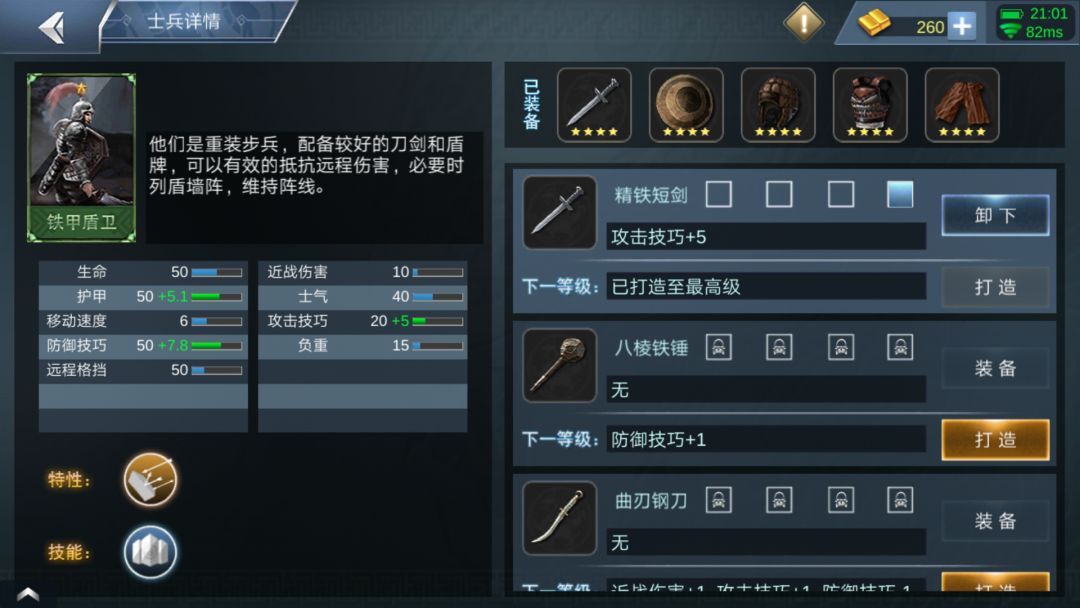Select the equipped round shield slot

pos(686,105)
